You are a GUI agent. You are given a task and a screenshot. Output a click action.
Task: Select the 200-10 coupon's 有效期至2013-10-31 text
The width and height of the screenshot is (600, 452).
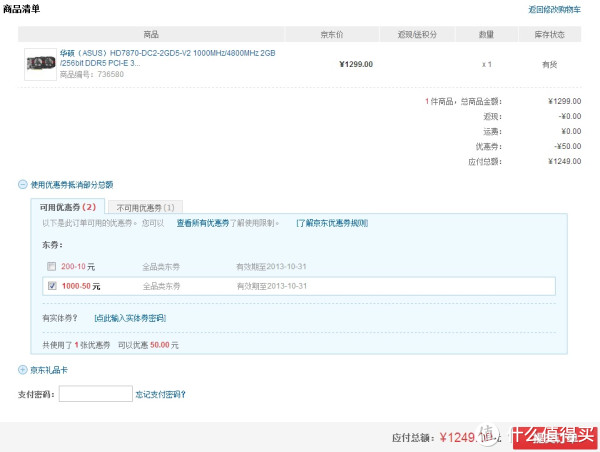pyautogui.click(x=271, y=266)
